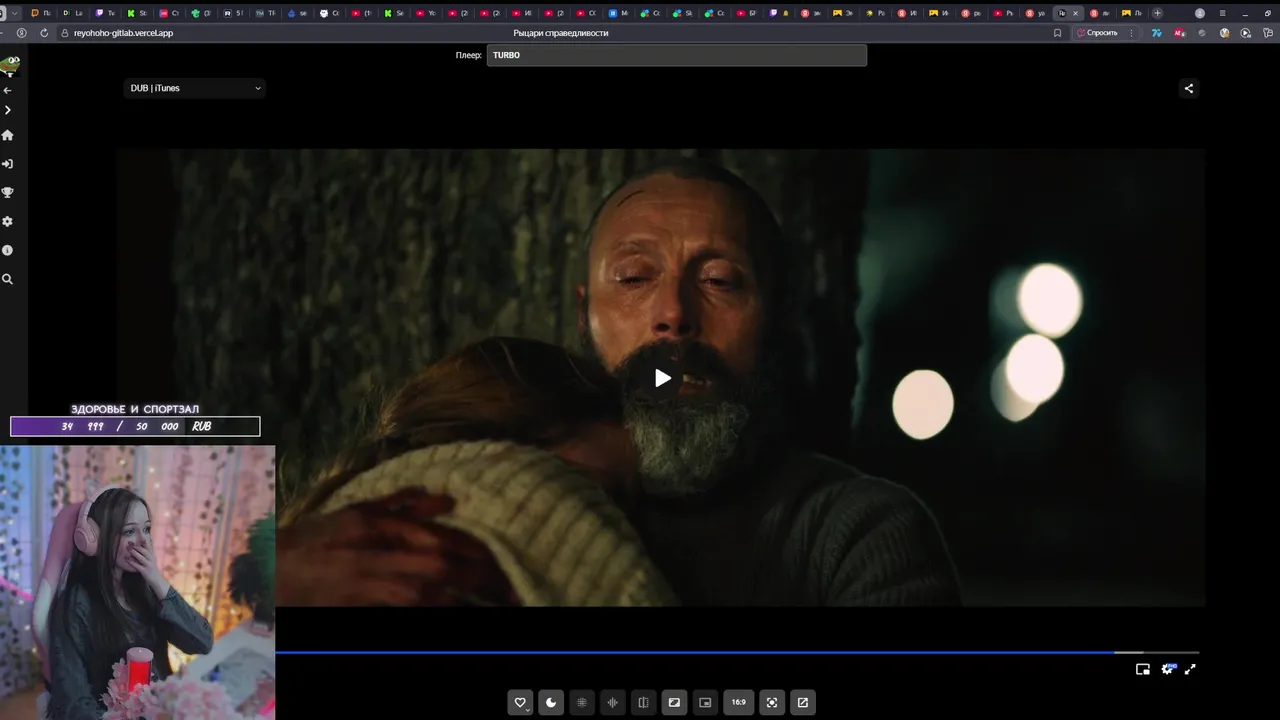The height and width of the screenshot is (720, 1280).
Task: Open player in new window
Action: pos(802,702)
